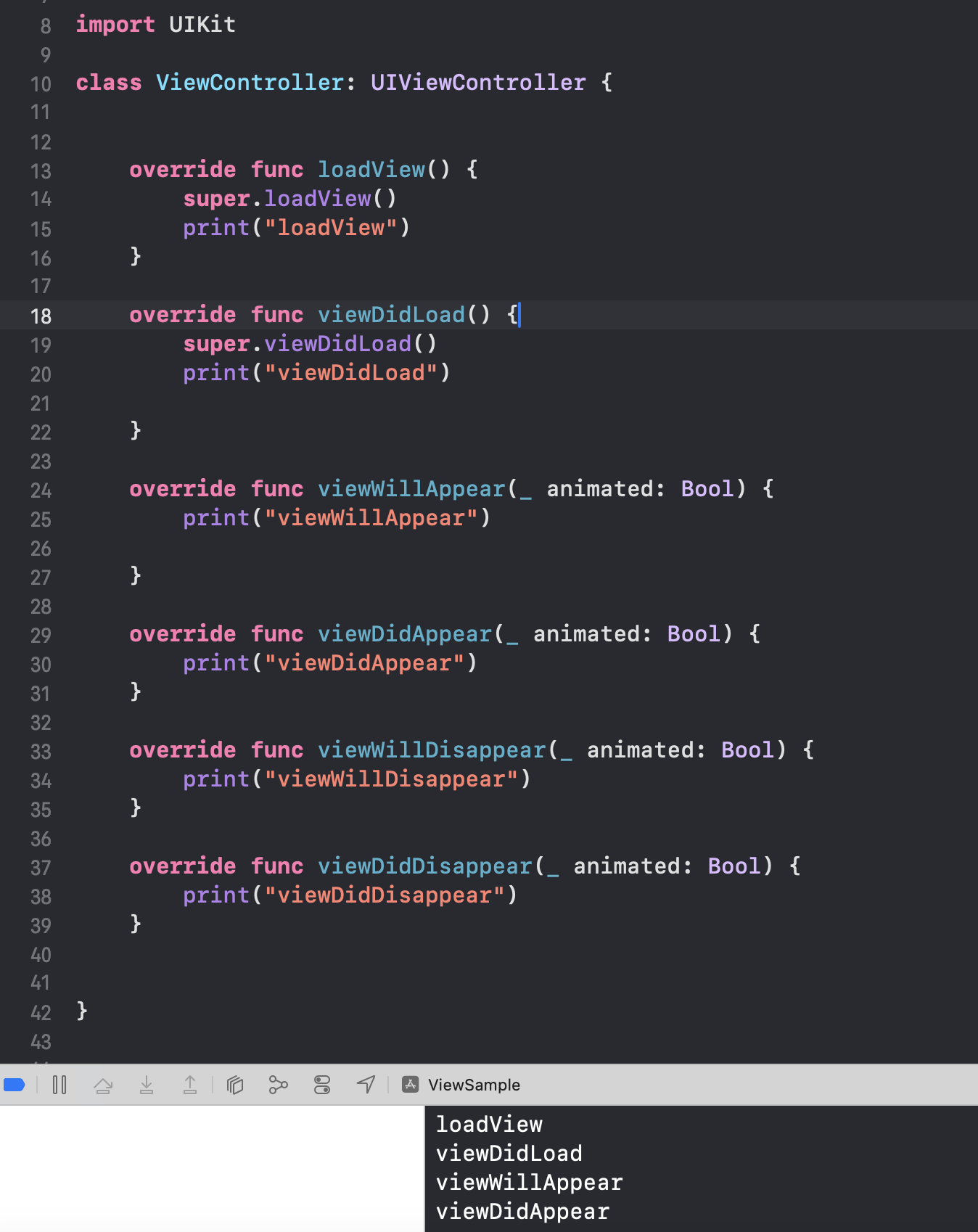Click the Simulate Location arrow icon
978x1232 pixels.
366,1085
